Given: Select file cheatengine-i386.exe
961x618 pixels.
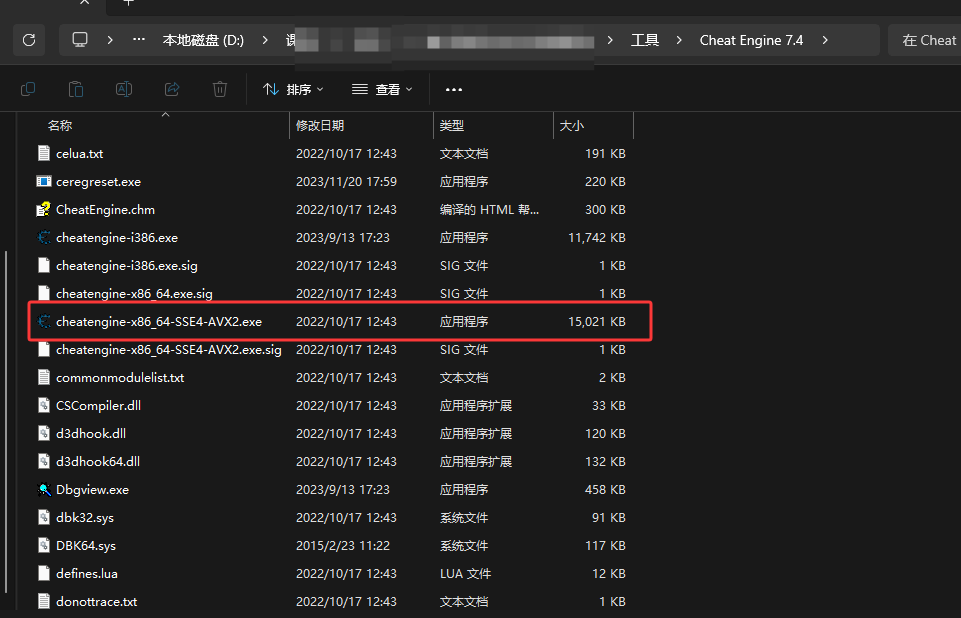Looking at the screenshot, I should pyautogui.click(x=117, y=238).
